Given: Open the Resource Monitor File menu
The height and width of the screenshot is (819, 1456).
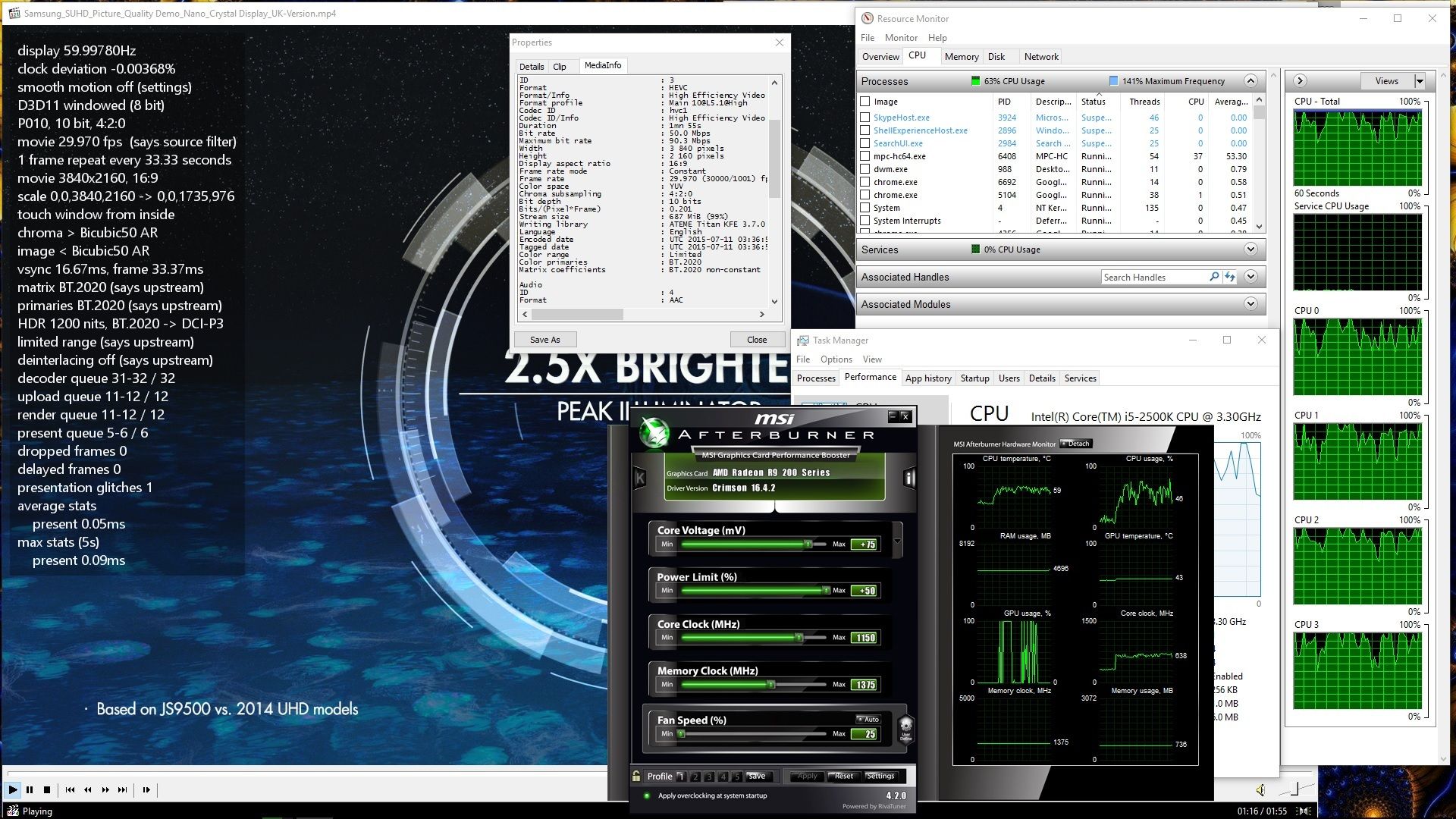Looking at the screenshot, I should (868, 38).
